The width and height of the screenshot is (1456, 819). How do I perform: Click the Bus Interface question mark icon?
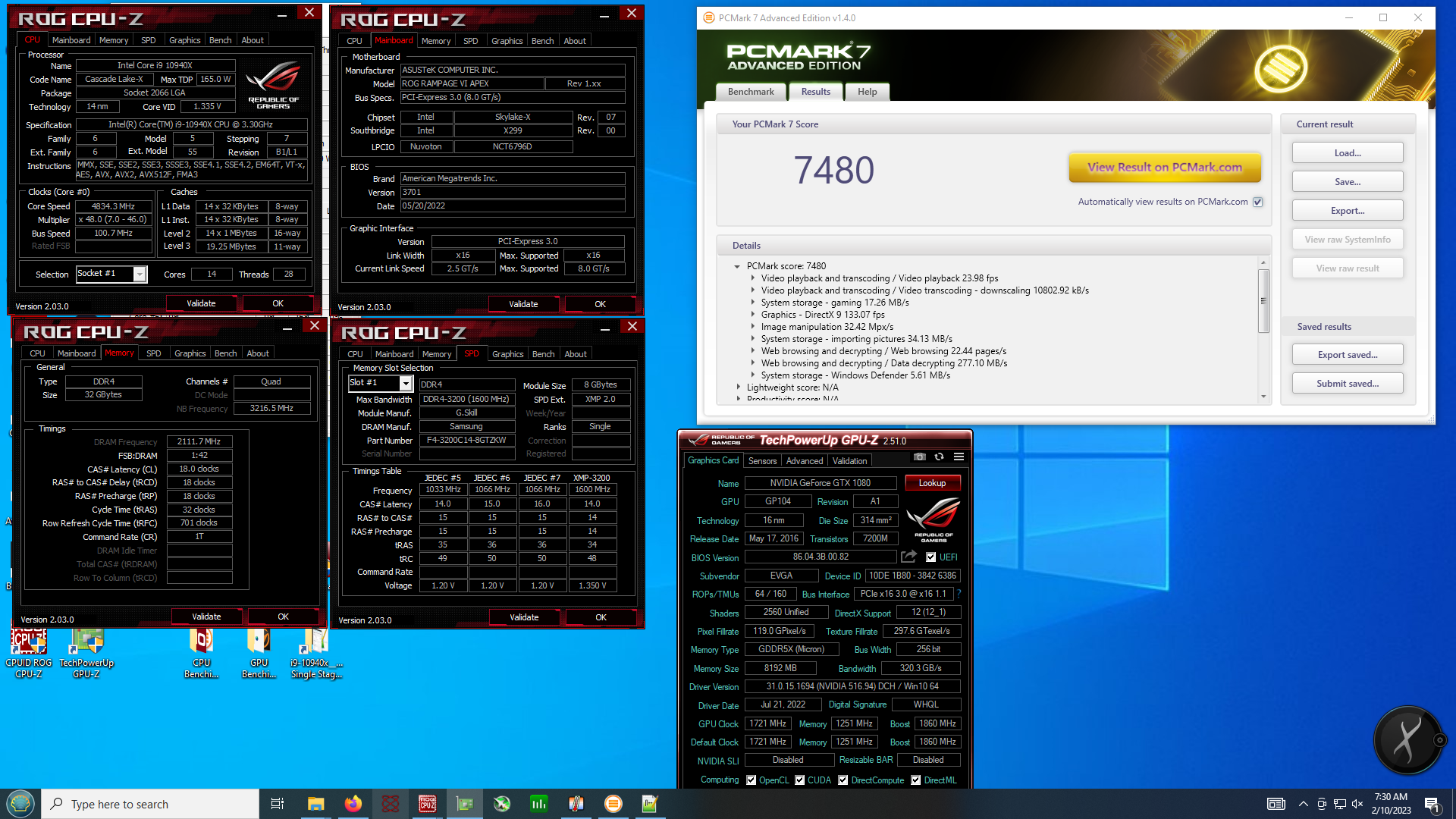click(959, 594)
